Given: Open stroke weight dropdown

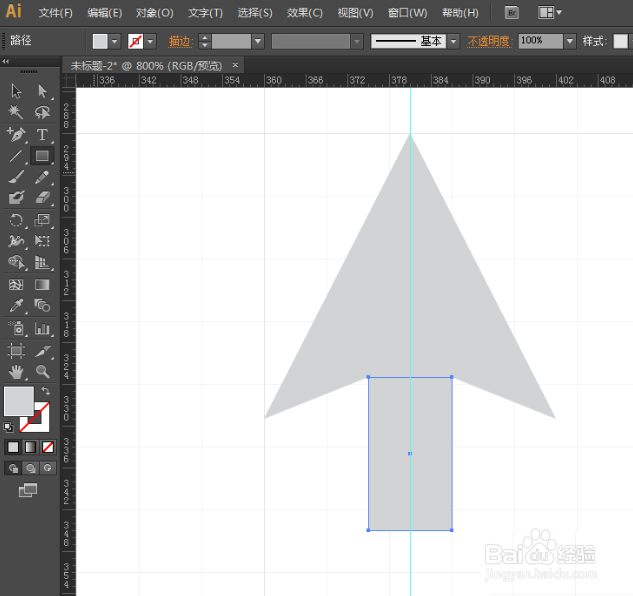Looking at the screenshot, I should point(258,41).
